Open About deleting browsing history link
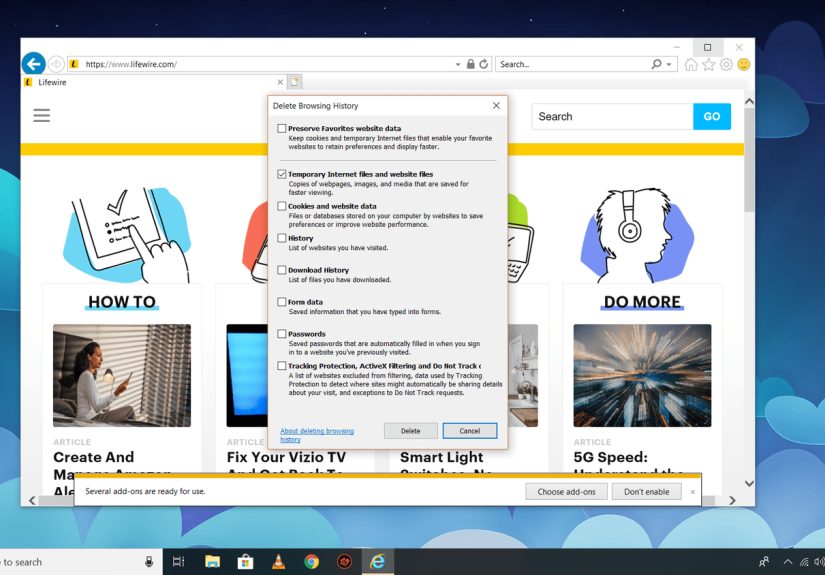This screenshot has height=575, width=825. tap(317, 435)
